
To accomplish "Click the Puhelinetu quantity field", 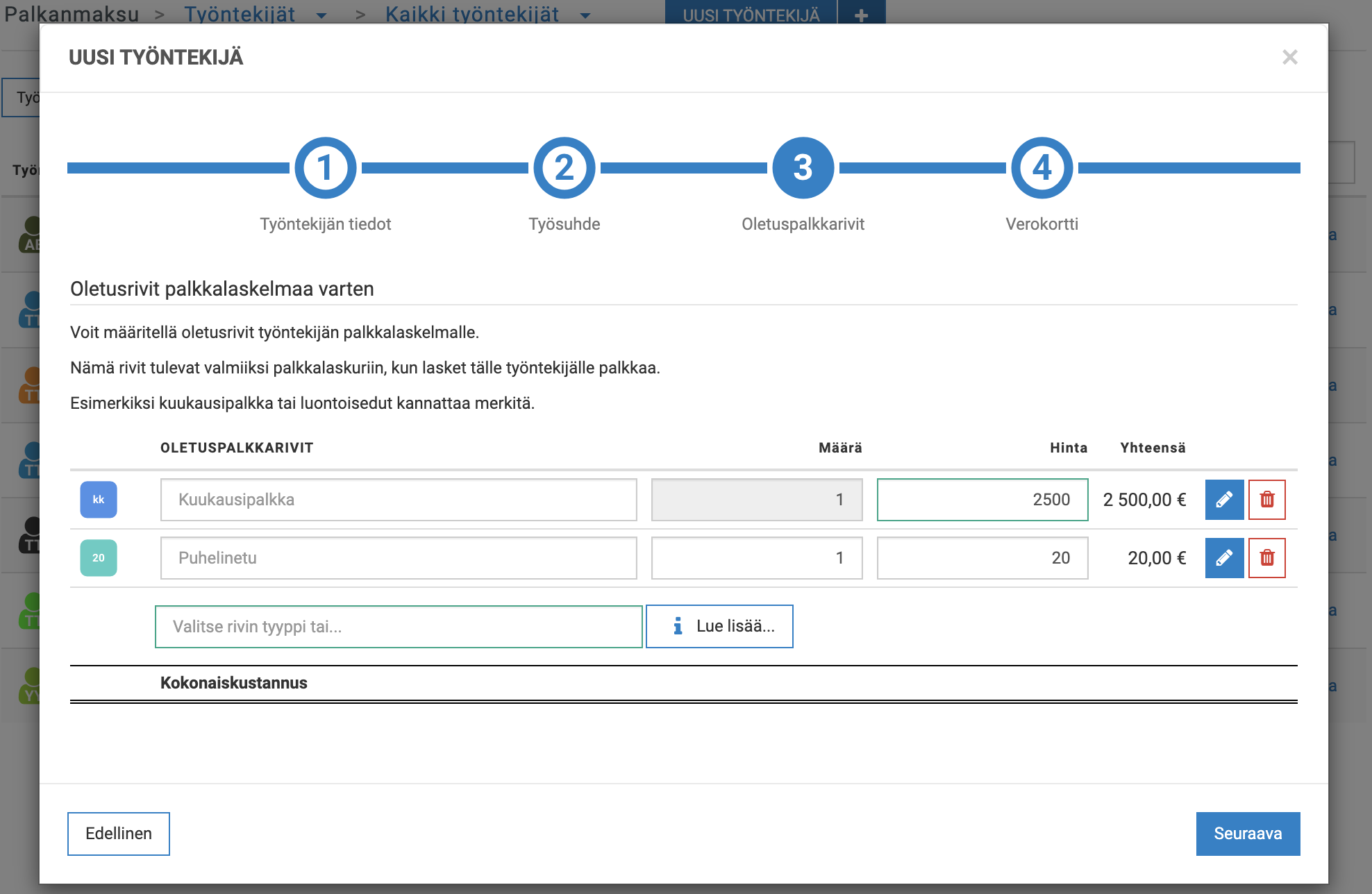I will point(757,558).
